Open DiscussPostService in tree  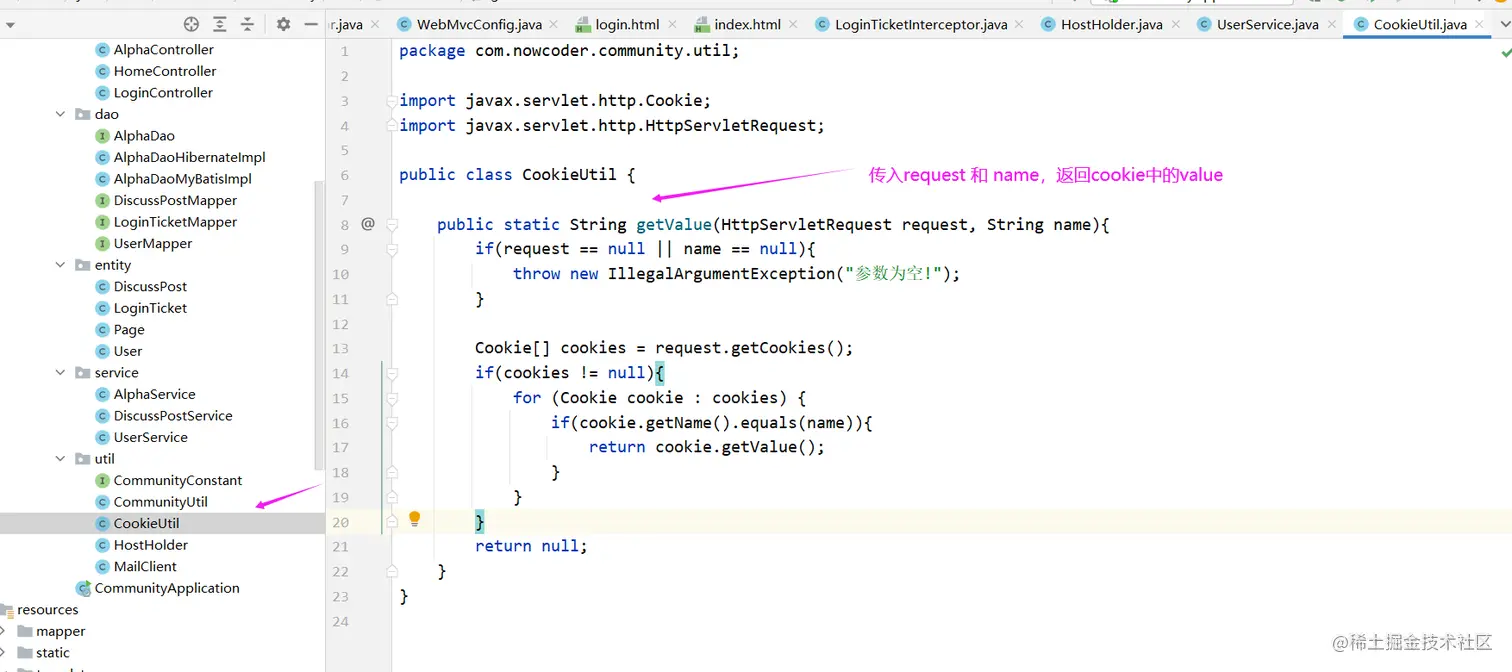pos(173,416)
